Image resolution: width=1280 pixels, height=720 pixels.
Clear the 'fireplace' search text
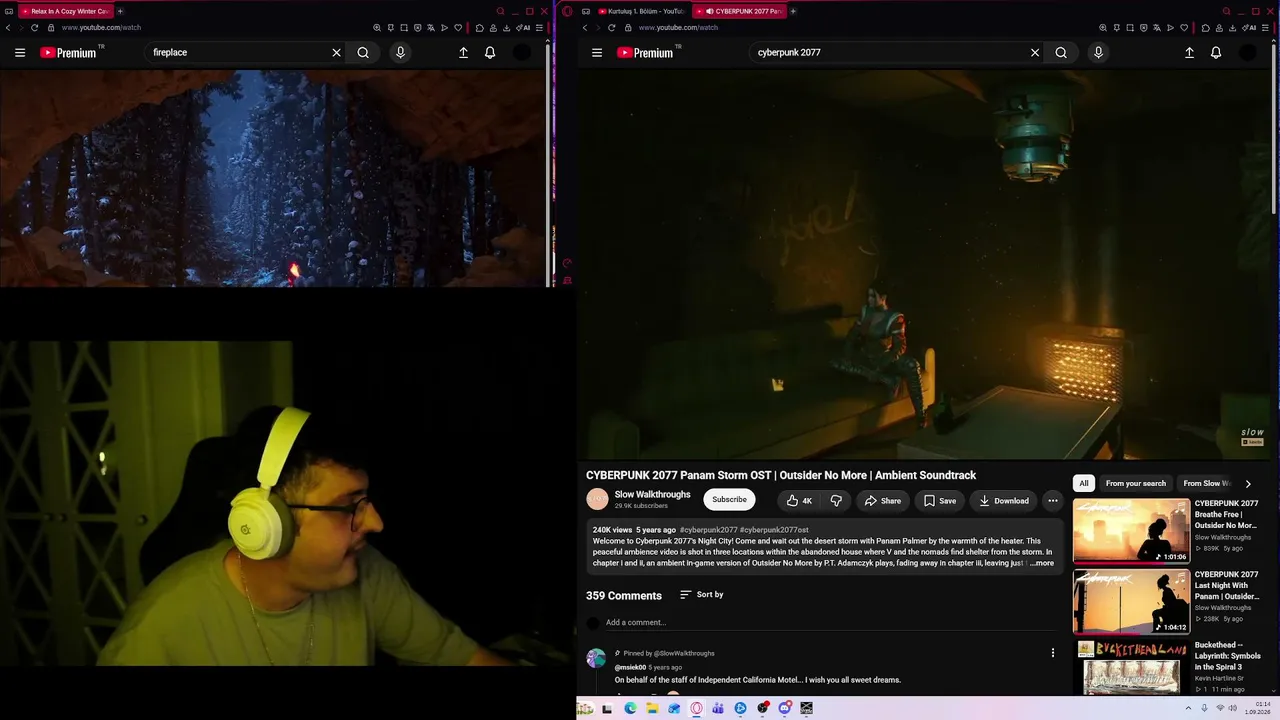coord(336,53)
